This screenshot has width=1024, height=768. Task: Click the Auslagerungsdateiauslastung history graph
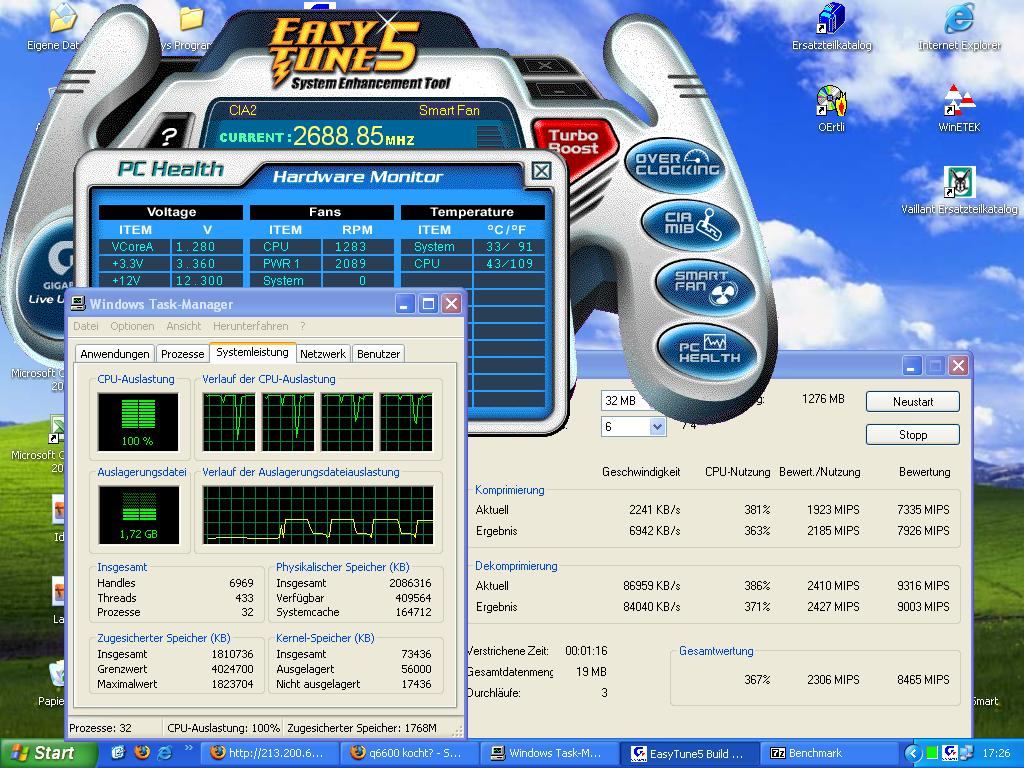pyautogui.click(x=318, y=515)
